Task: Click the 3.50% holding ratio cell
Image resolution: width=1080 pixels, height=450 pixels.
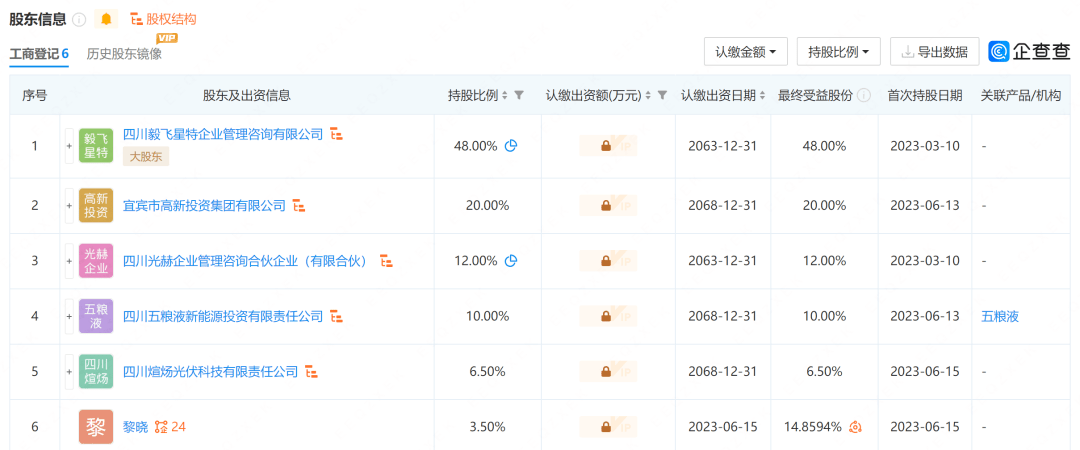Action: [x=487, y=427]
